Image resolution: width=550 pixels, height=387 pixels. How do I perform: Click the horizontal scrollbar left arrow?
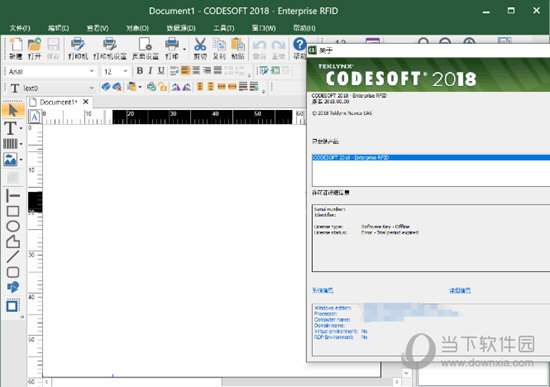tap(47, 382)
